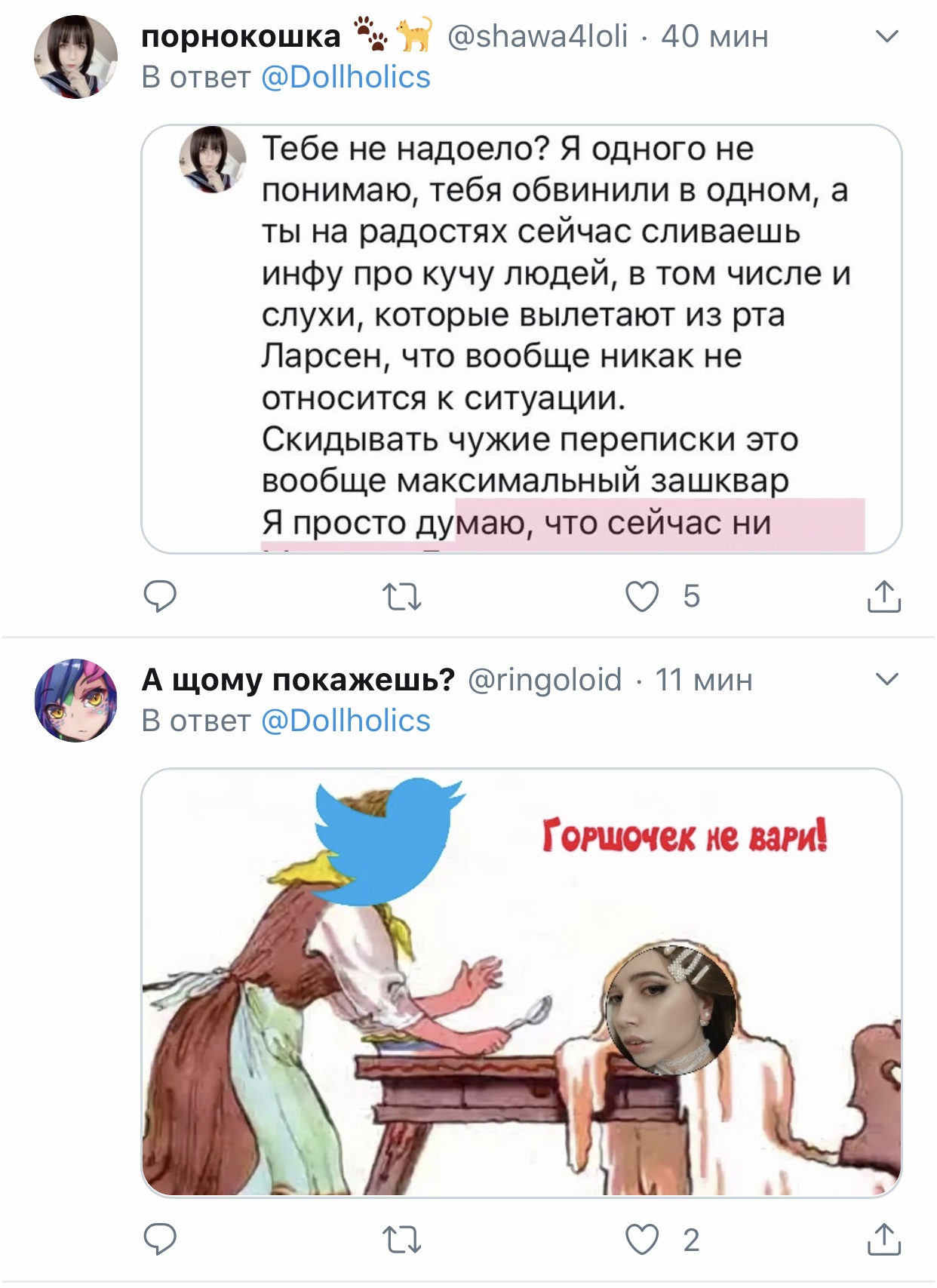The height and width of the screenshot is (1288, 937).
Task: Reply to the shawa4loli tweet
Action: click(x=160, y=596)
